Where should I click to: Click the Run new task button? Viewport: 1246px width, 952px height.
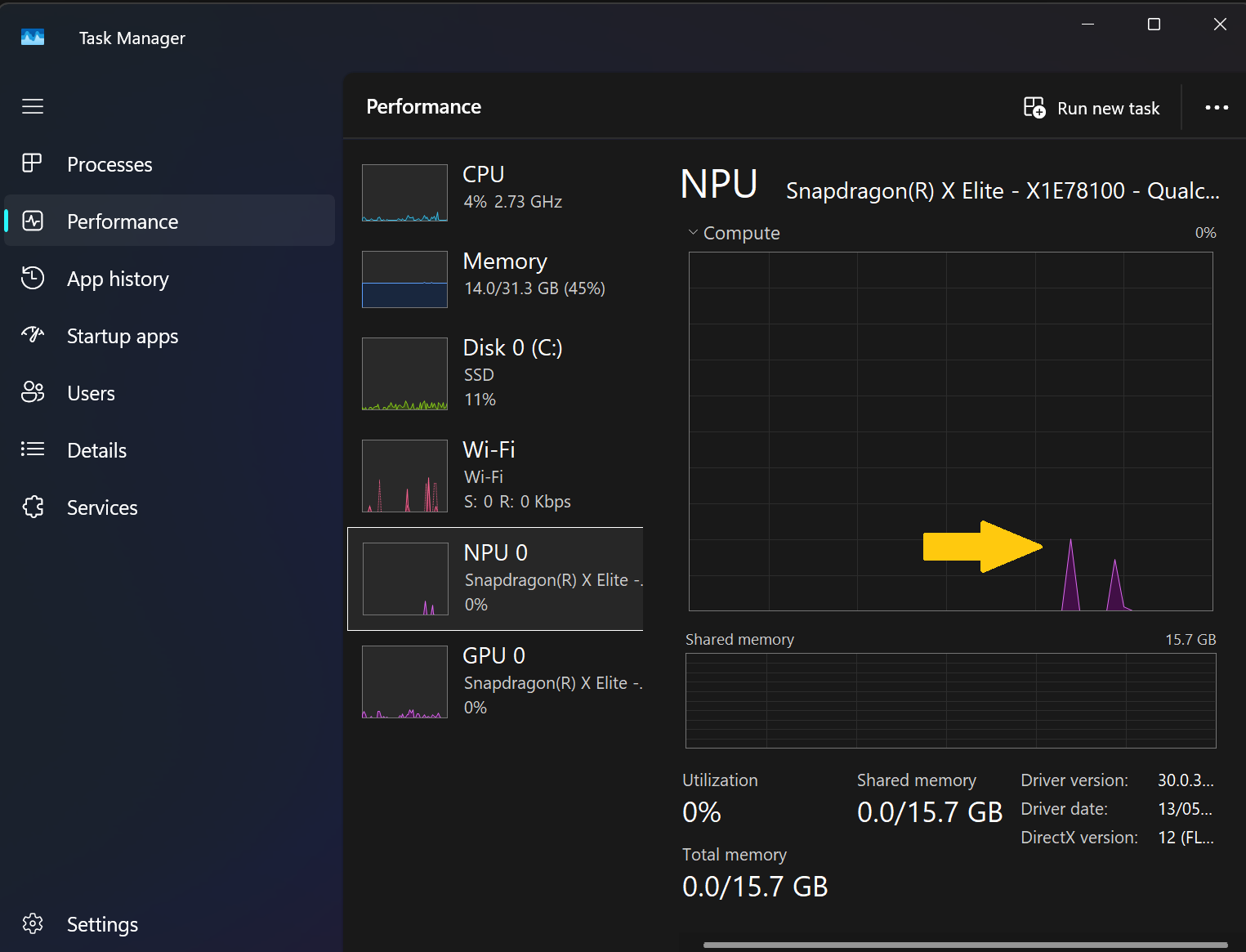(x=1107, y=107)
